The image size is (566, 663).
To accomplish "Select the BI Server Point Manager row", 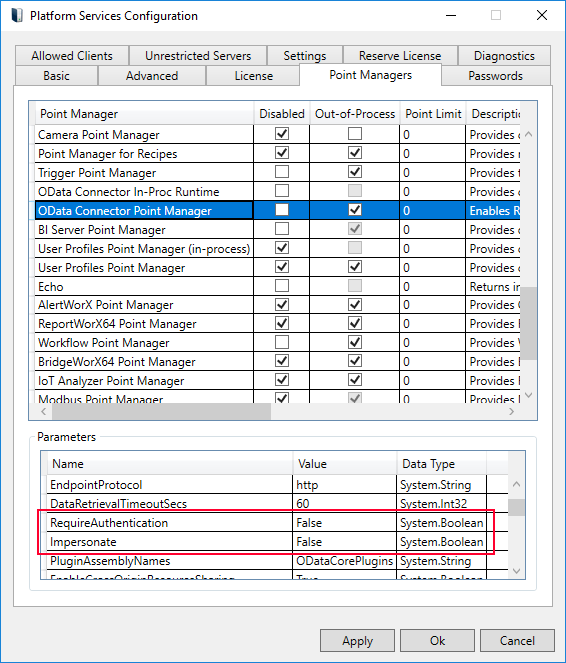I will [x=277, y=230].
